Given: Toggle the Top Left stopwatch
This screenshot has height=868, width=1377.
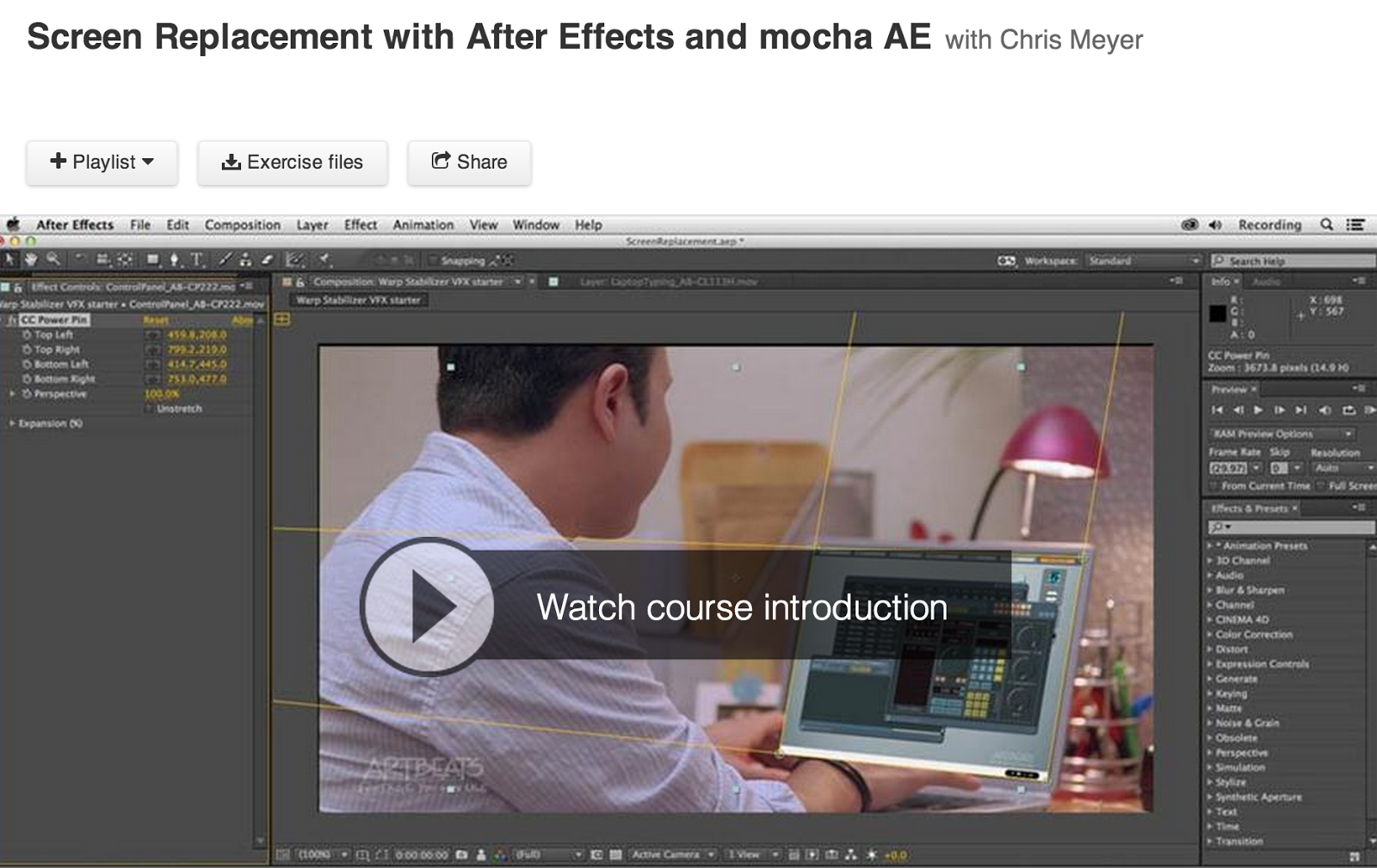Looking at the screenshot, I should point(27,335).
